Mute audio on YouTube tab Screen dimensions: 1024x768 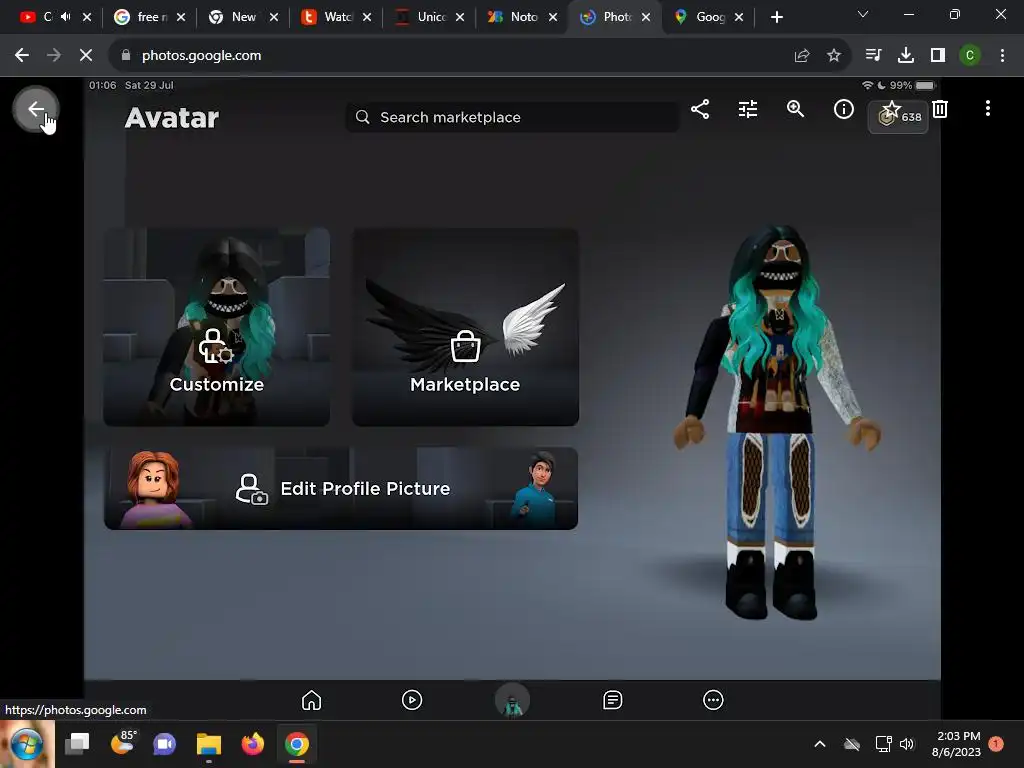point(65,16)
